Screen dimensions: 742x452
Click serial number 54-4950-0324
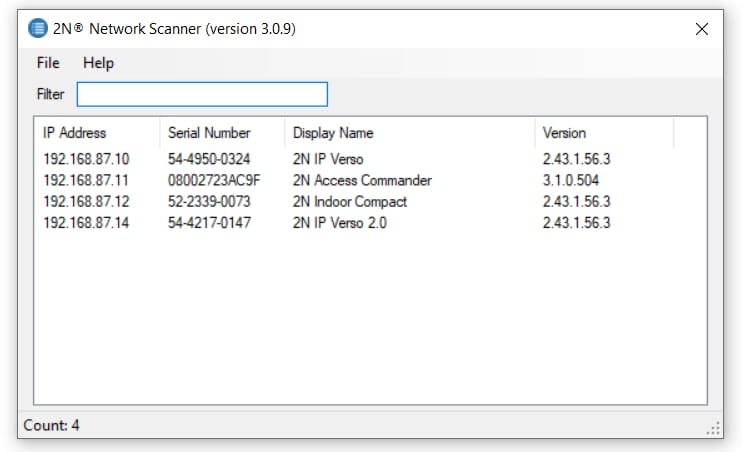[209, 159]
